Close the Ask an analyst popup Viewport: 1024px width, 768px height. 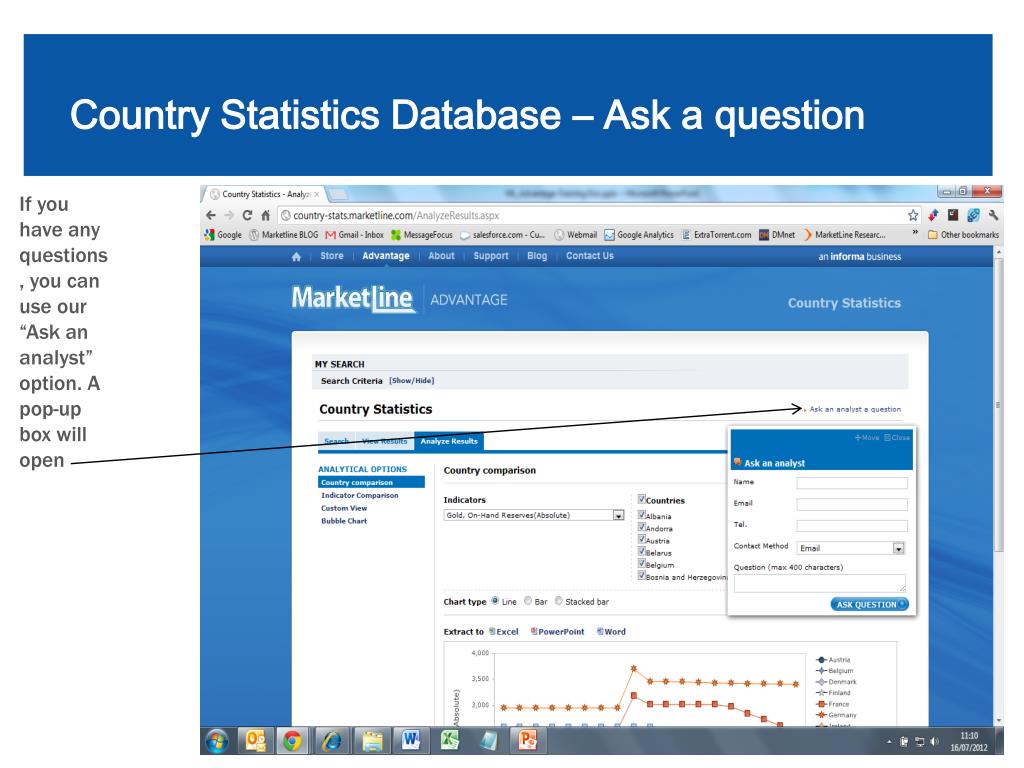897,438
